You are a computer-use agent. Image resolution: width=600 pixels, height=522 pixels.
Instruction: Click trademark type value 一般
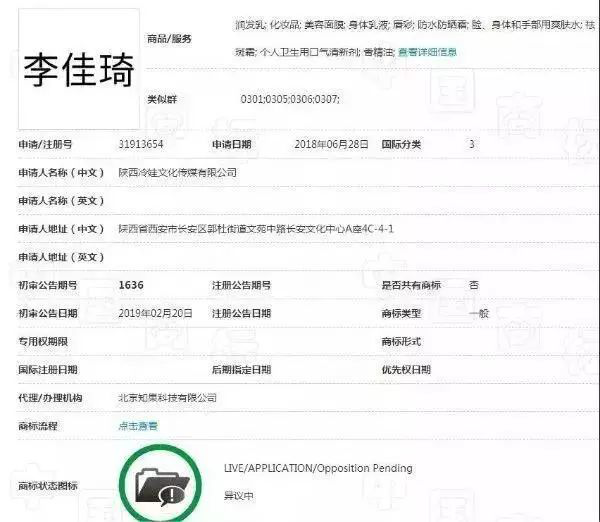tap(479, 313)
